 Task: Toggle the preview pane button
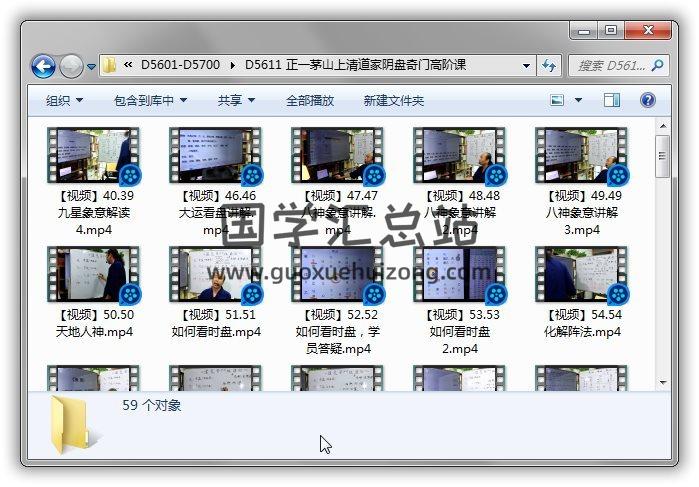(612, 100)
